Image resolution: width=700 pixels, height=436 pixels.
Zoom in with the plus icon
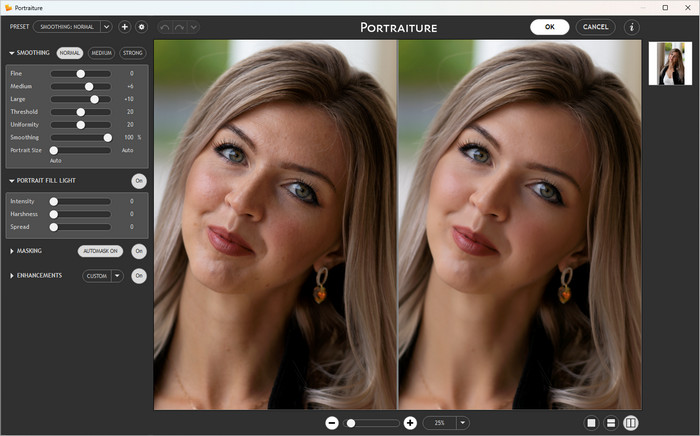point(410,423)
